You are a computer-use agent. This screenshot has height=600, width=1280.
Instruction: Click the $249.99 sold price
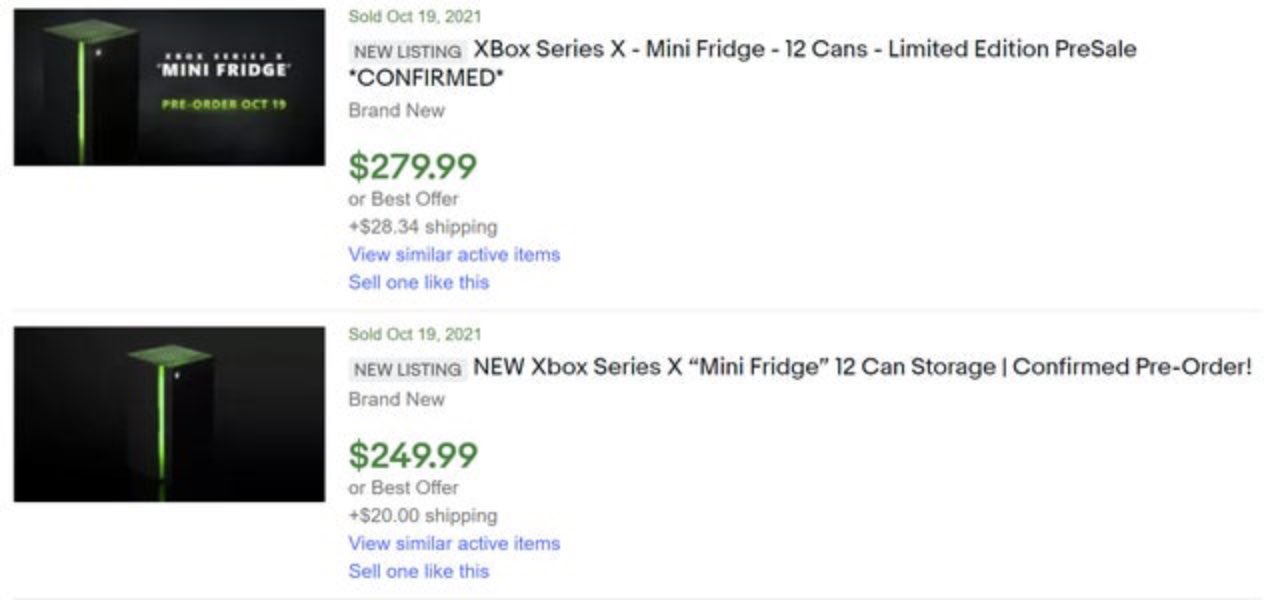[412, 455]
